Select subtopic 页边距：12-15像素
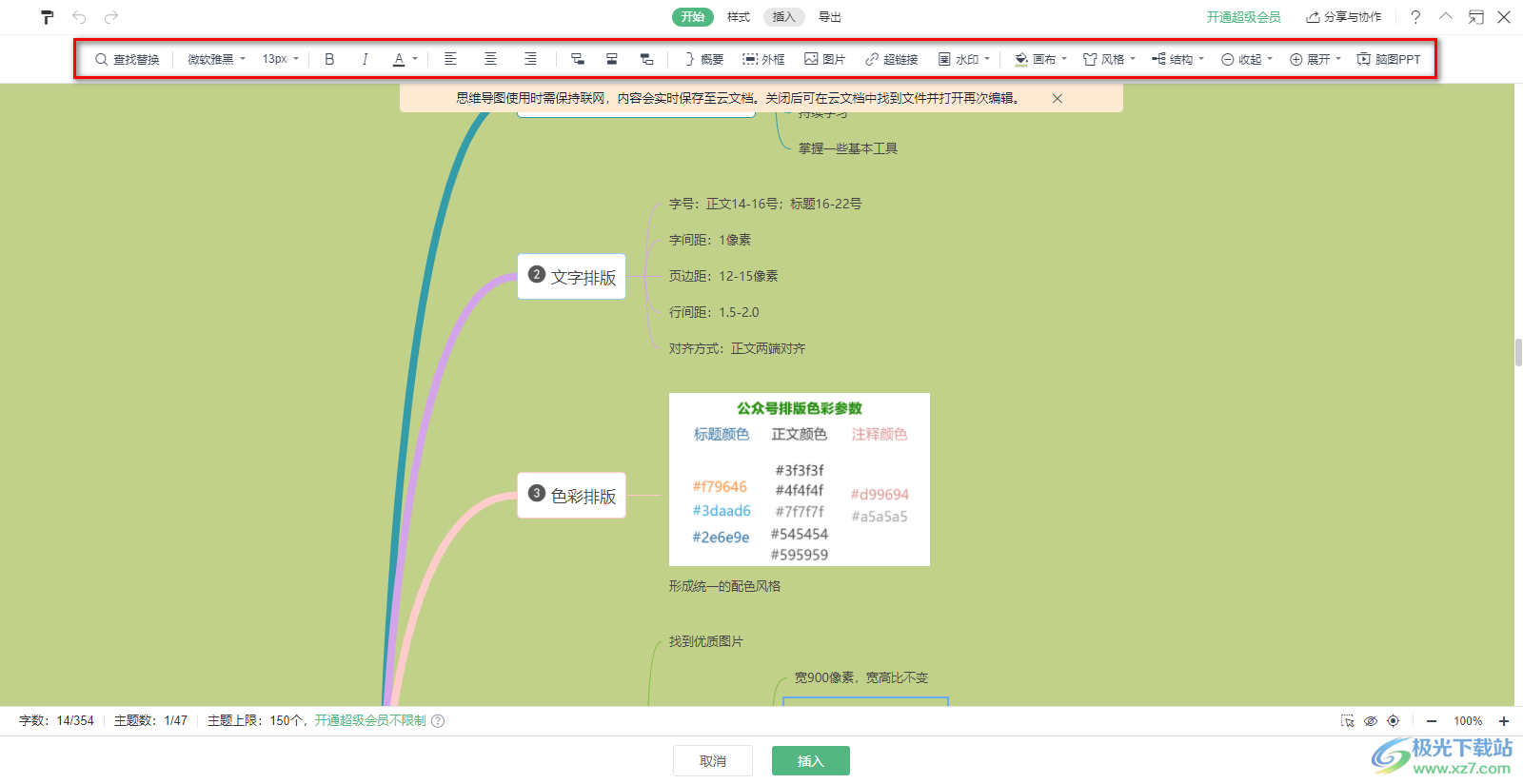The height and width of the screenshot is (784, 1523). (723, 276)
